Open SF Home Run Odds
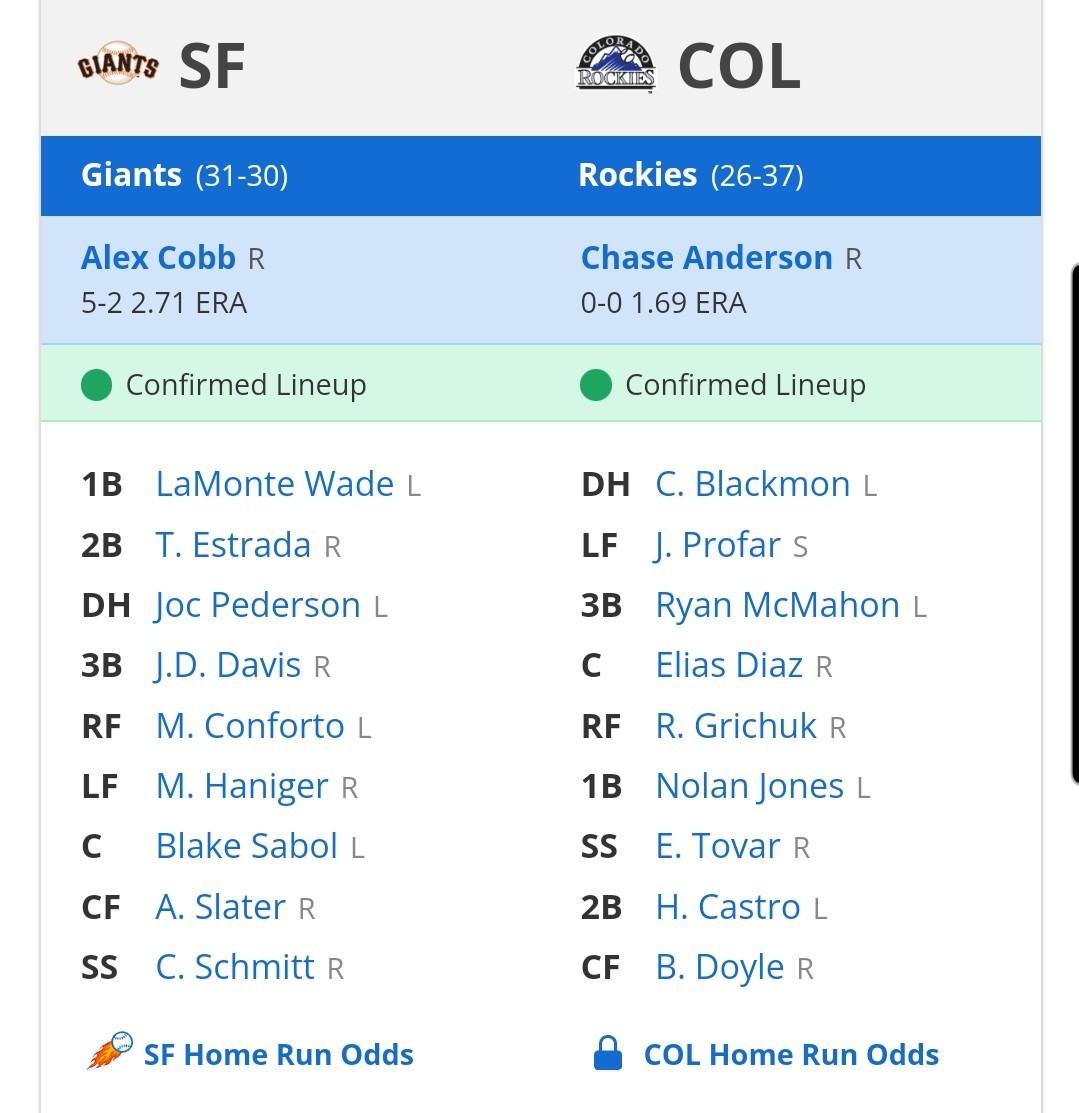1079x1113 pixels. pos(278,1055)
